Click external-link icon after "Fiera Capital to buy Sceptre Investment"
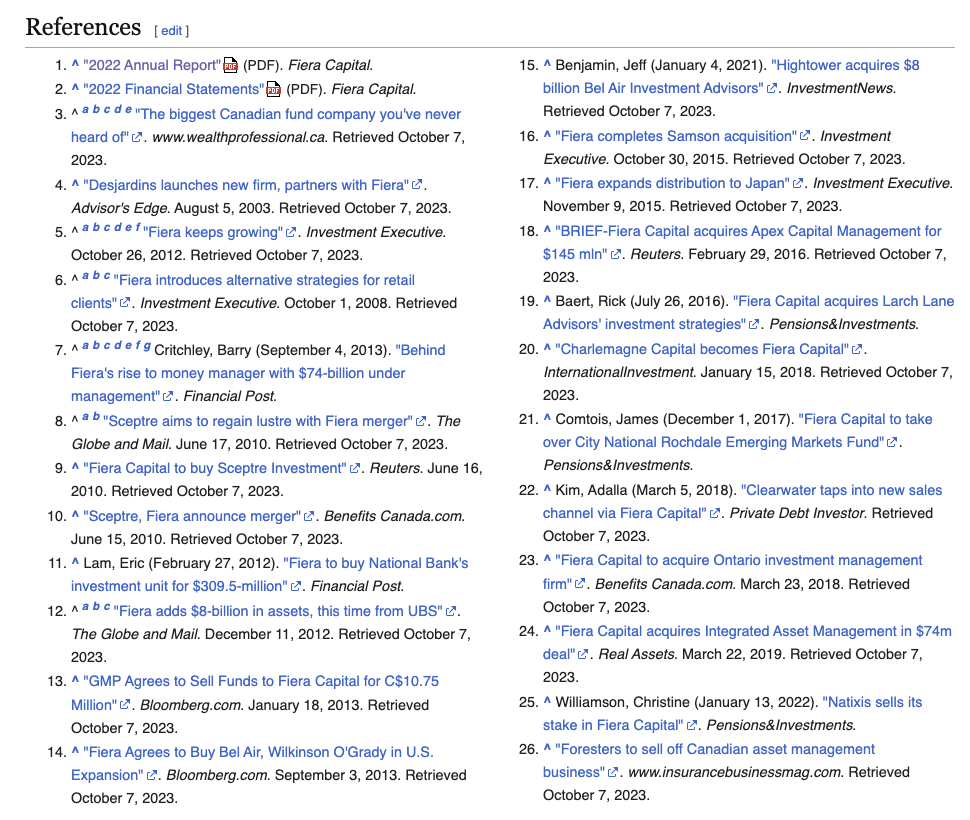This screenshot has width=970, height=820. click(354, 469)
